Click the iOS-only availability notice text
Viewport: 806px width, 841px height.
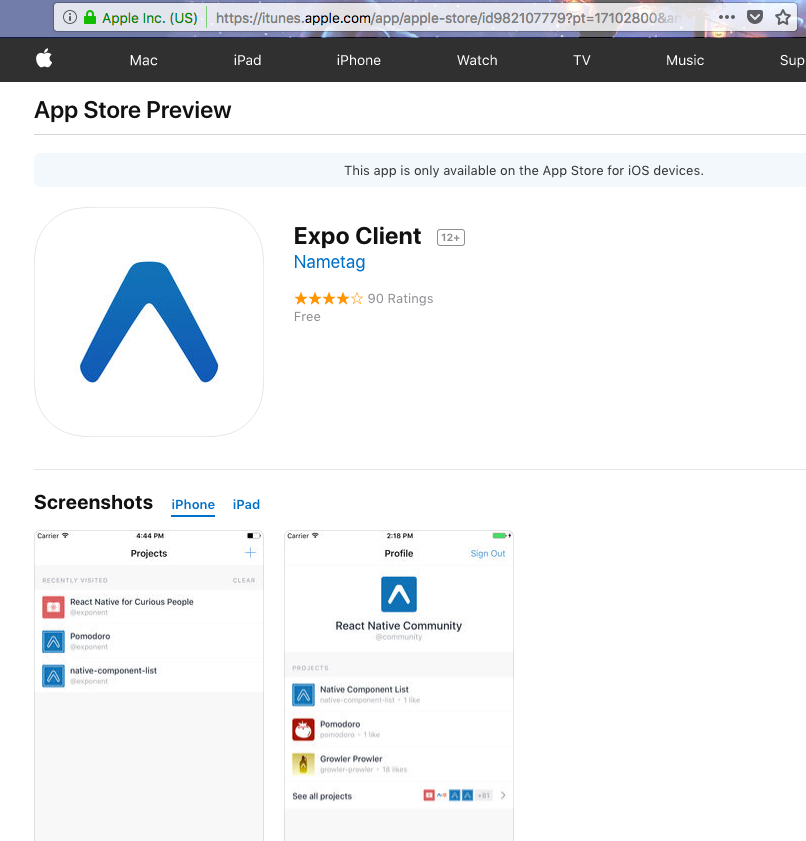pos(524,171)
